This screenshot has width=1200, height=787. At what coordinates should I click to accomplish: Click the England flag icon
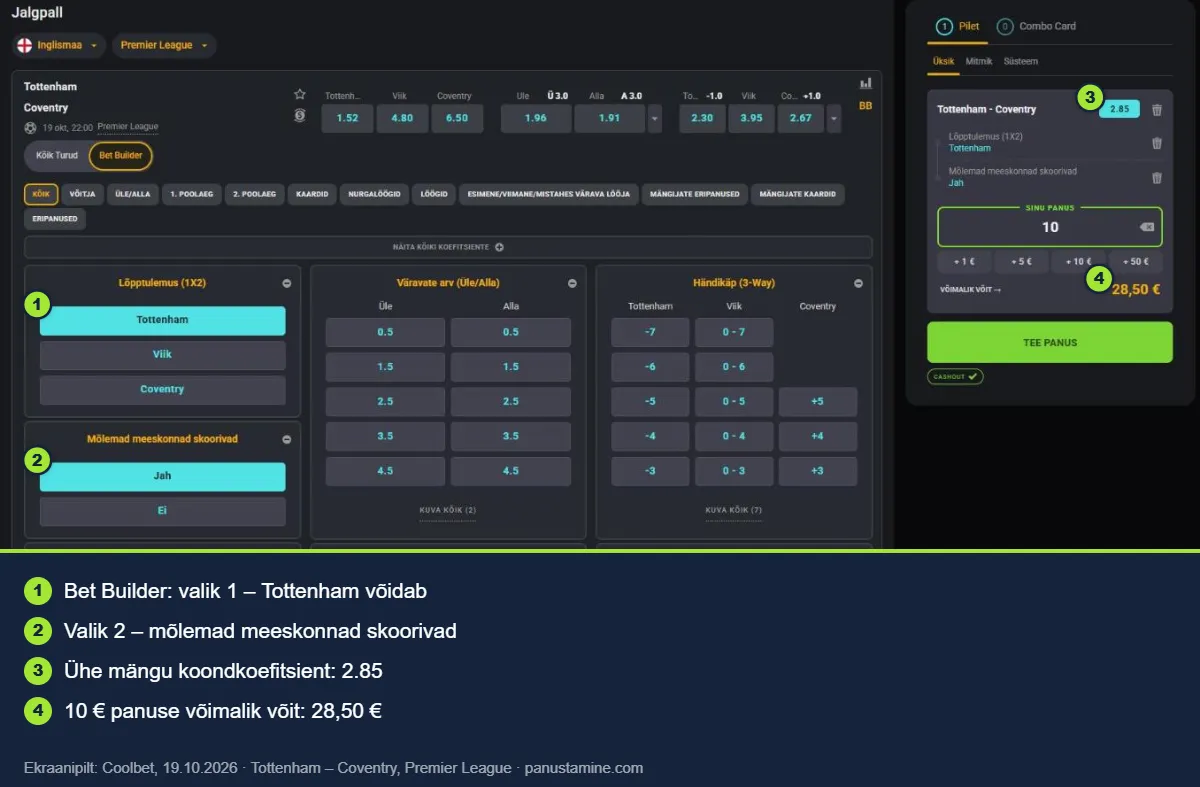(25, 46)
